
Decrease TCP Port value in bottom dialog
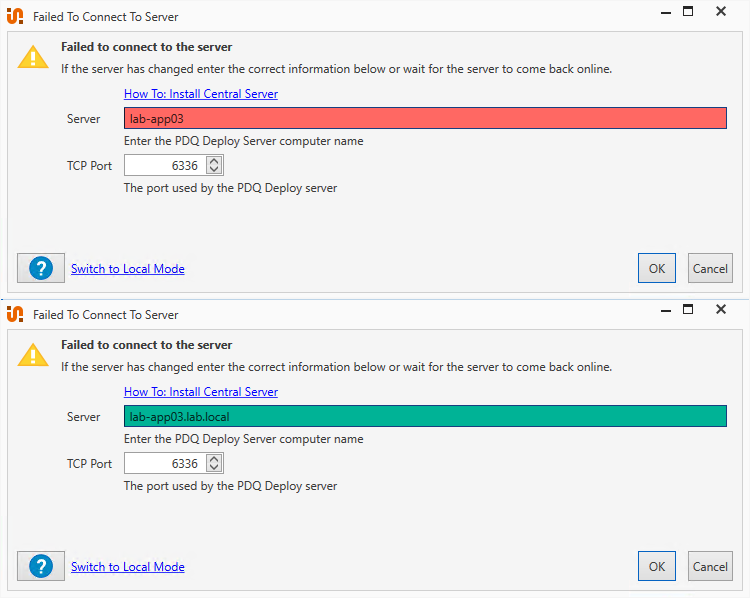click(214, 467)
